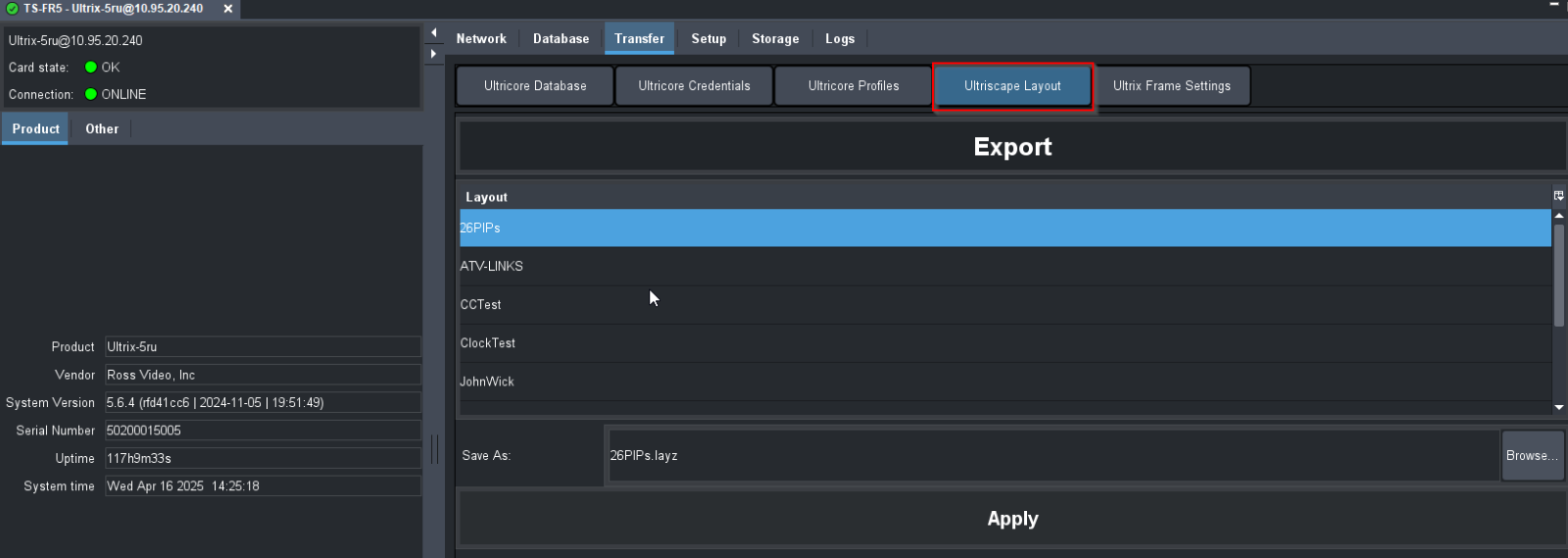Collapse the left panel with the left arrow

pyautogui.click(x=434, y=32)
